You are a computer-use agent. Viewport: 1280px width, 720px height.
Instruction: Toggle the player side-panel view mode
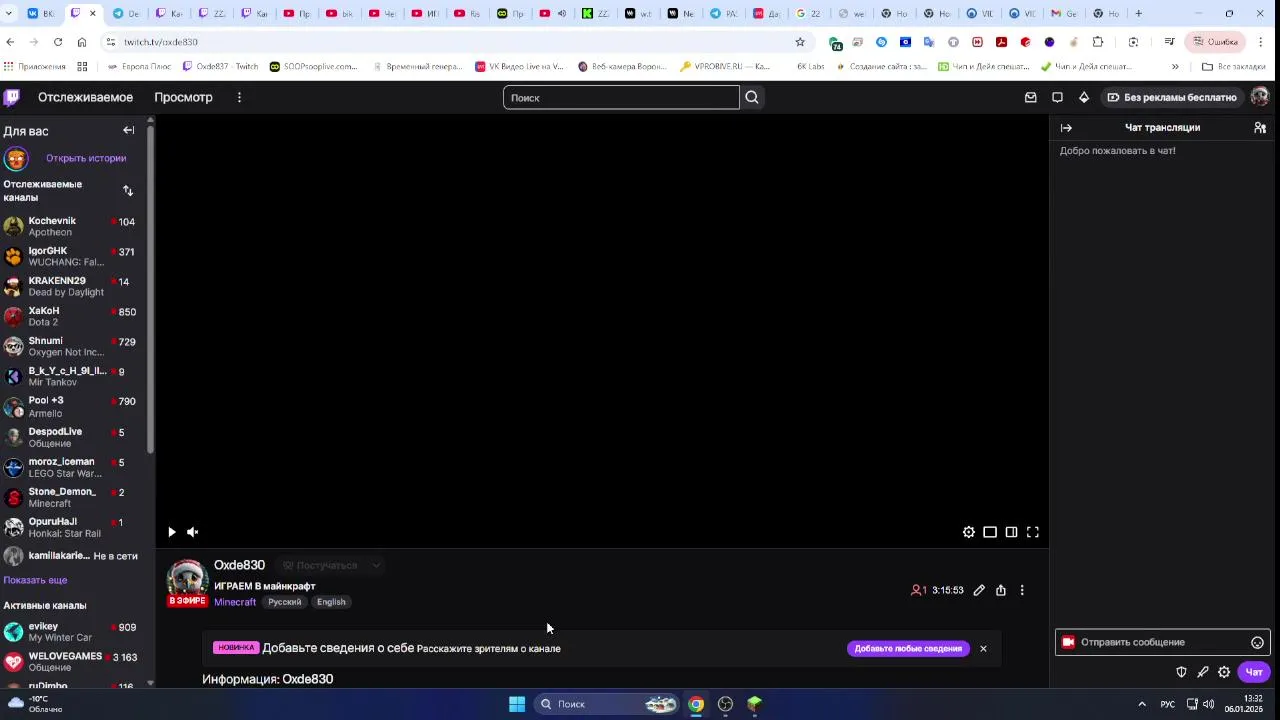coord(990,532)
